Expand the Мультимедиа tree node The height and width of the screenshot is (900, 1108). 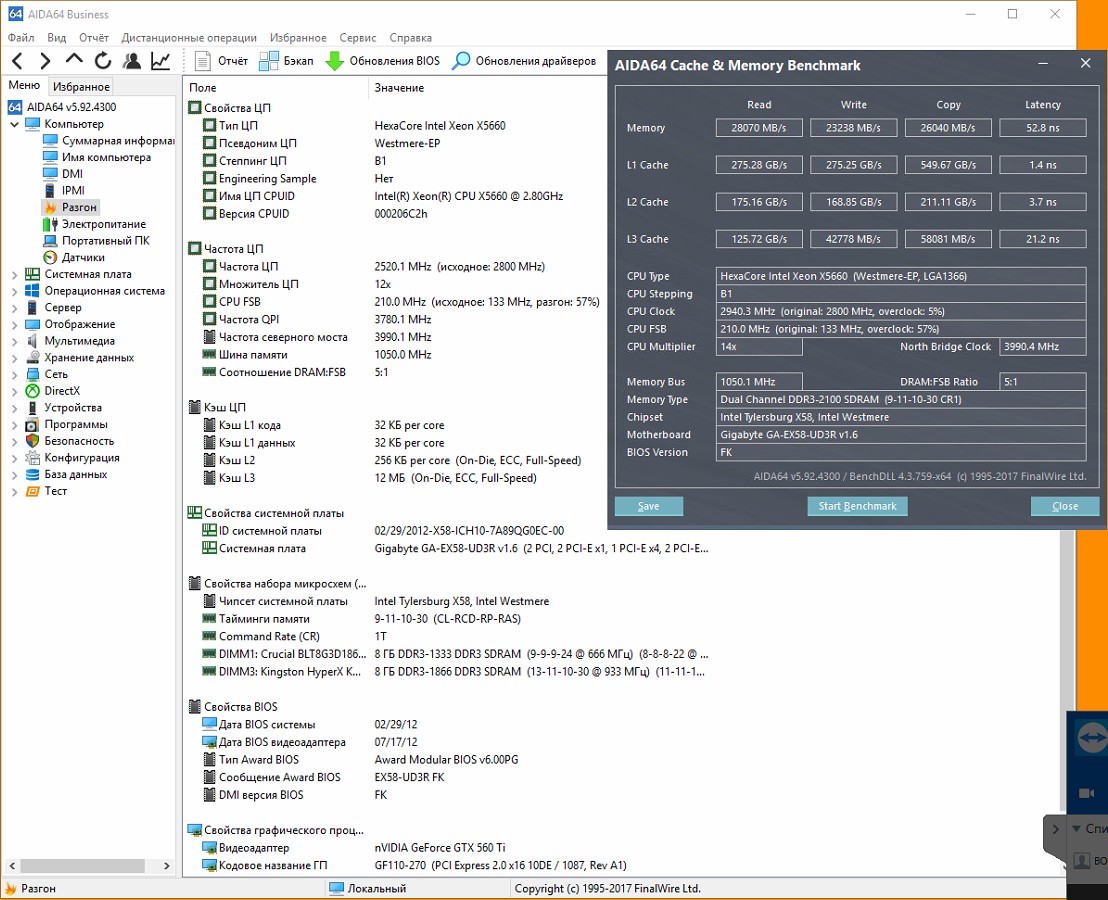(14, 341)
